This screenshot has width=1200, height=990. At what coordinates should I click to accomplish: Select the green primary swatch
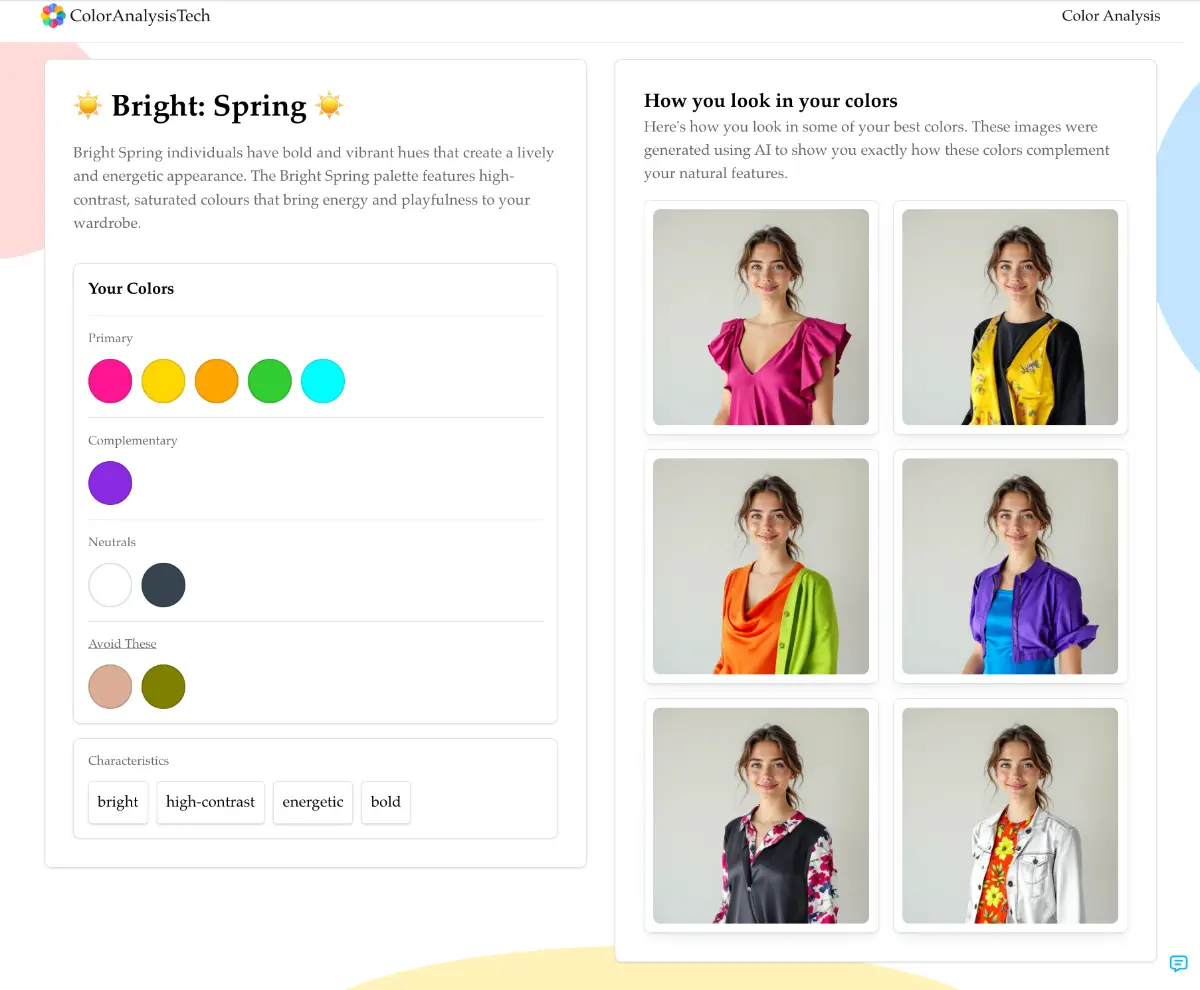coord(269,381)
